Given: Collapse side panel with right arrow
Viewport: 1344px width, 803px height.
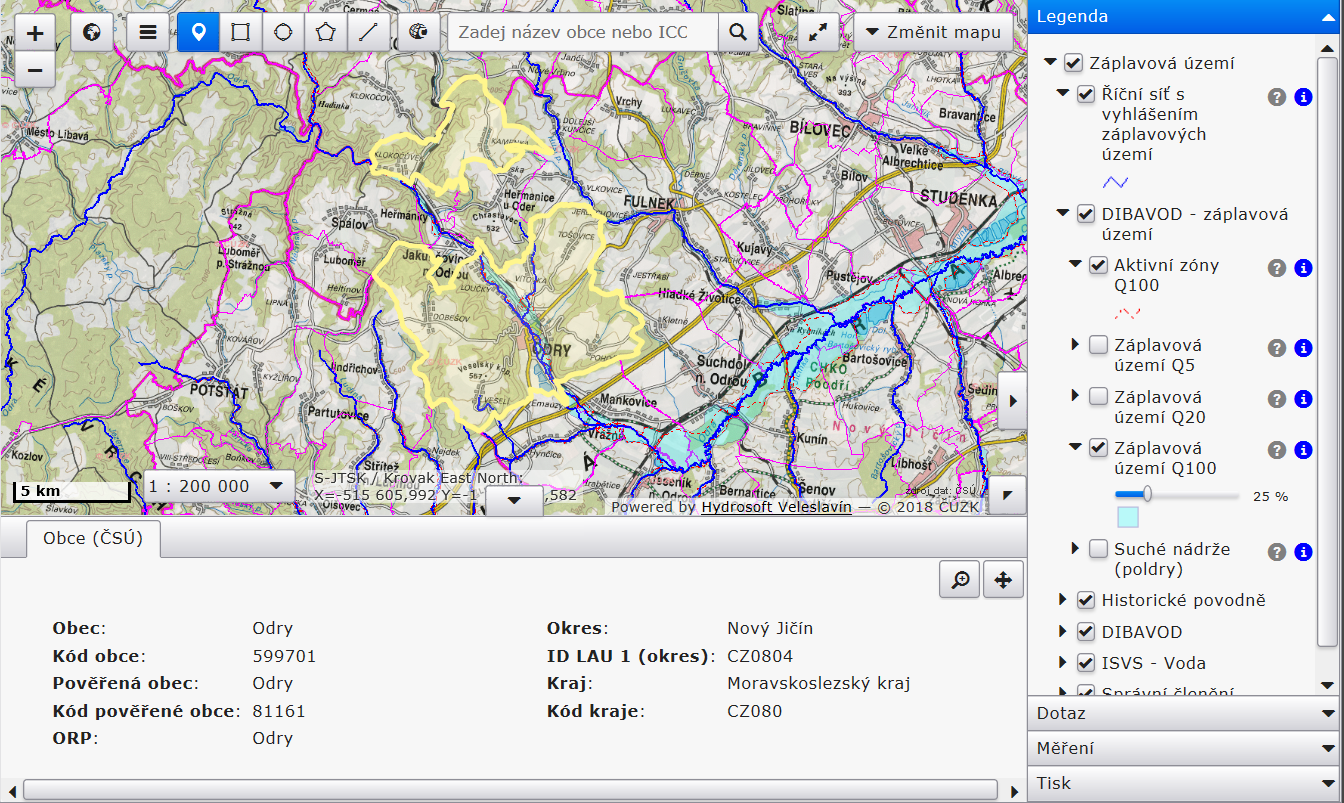Looking at the screenshot, I should (x=1012, y=400).
